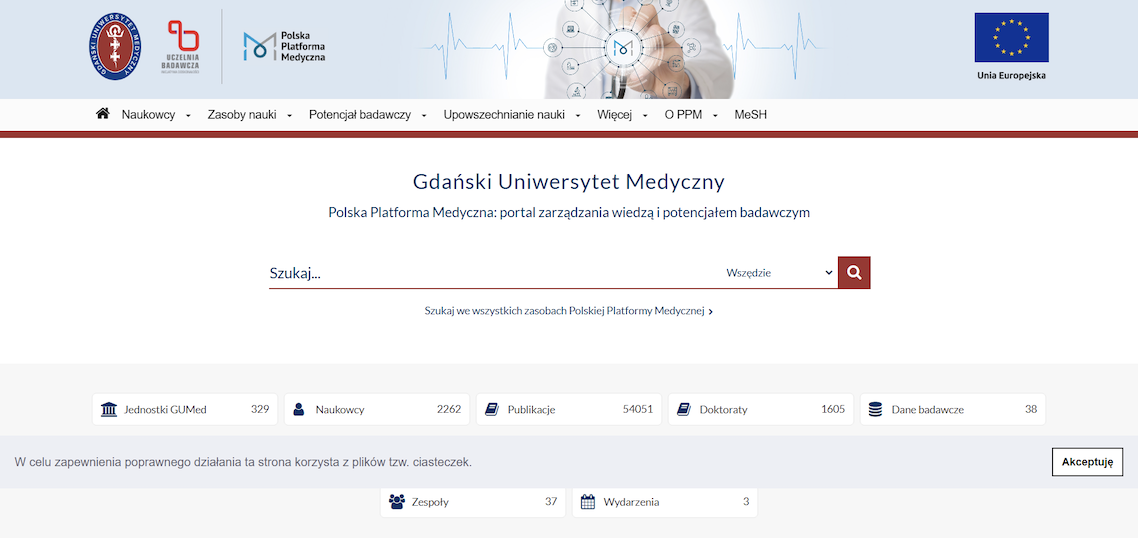Click the database icon beside Dane badawcze

click(x=875, y=409)
